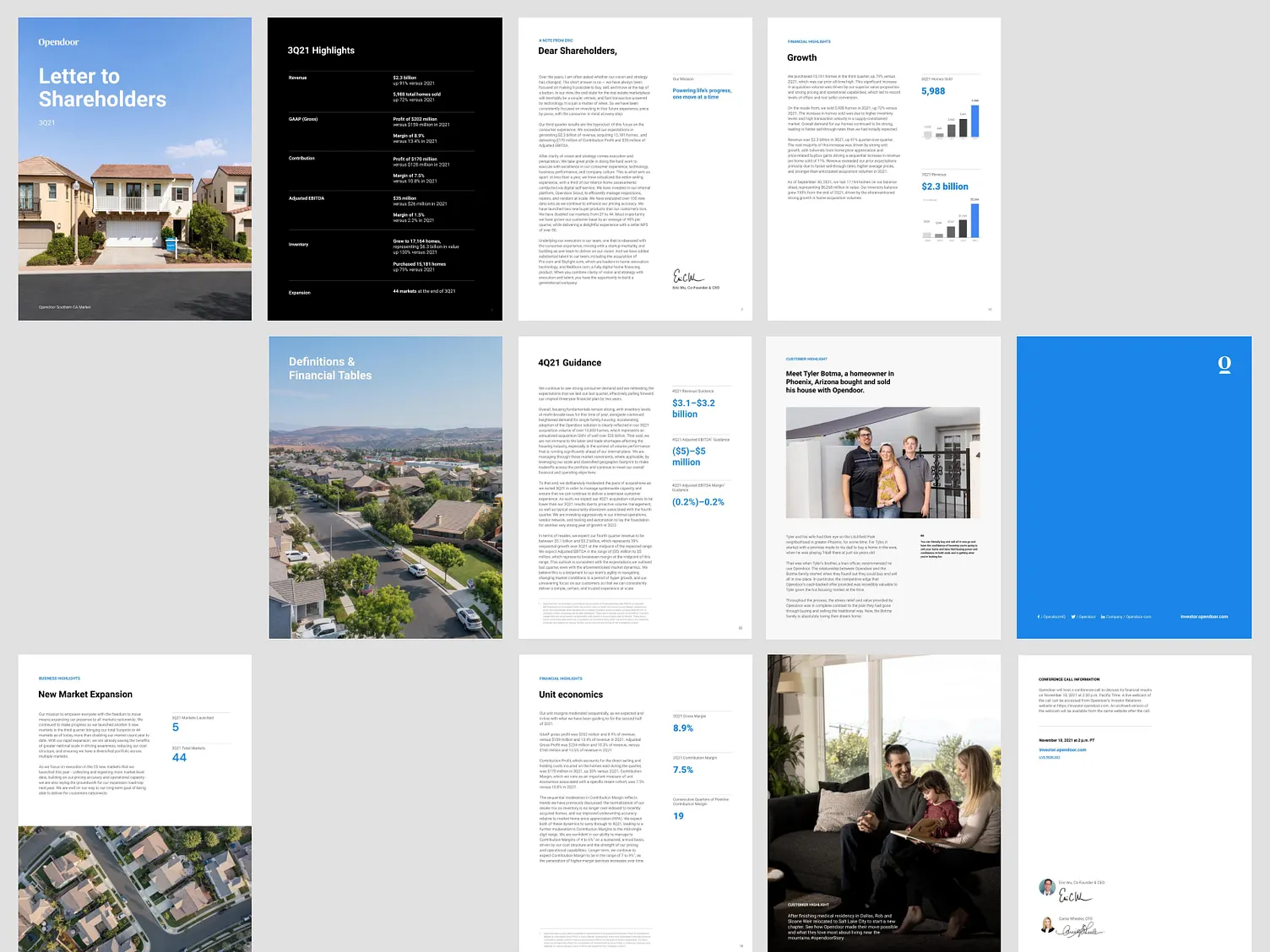Click the Opendoor wordmark on the cover page

click(57, 42)
